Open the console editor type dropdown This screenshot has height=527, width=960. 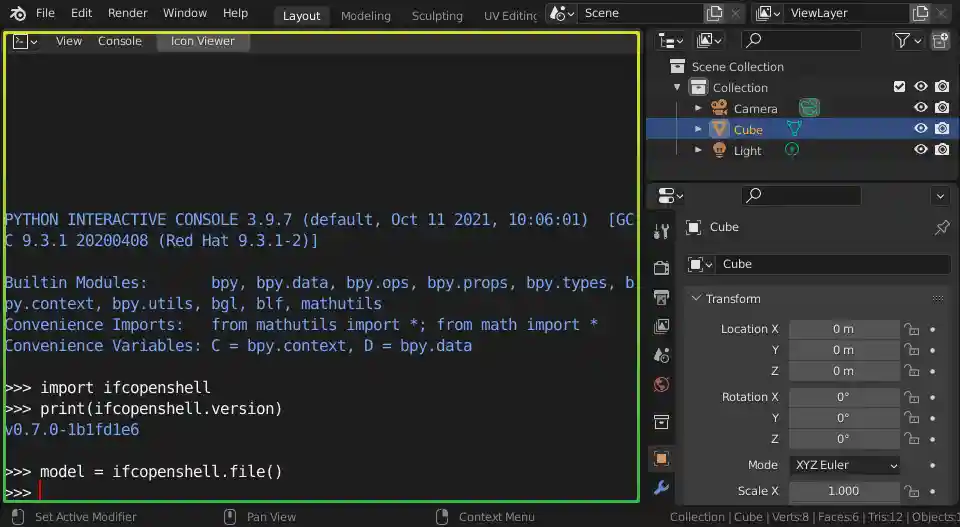(x=25, y=42)
